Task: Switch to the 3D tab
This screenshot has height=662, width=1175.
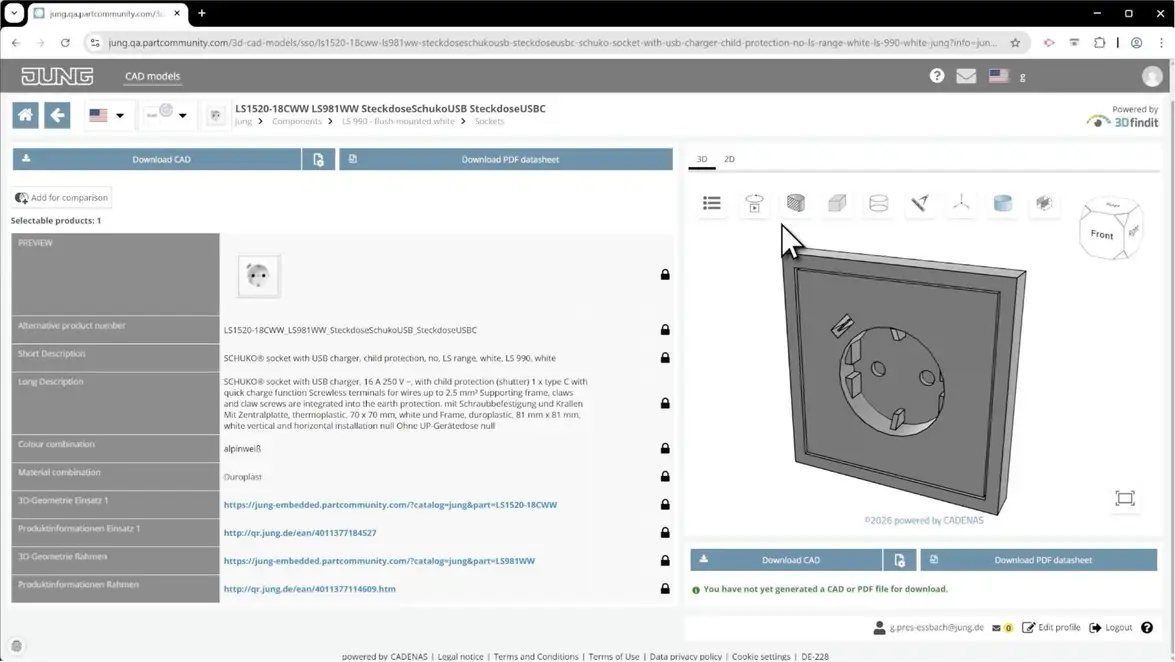Action: [x=701, y=159]
